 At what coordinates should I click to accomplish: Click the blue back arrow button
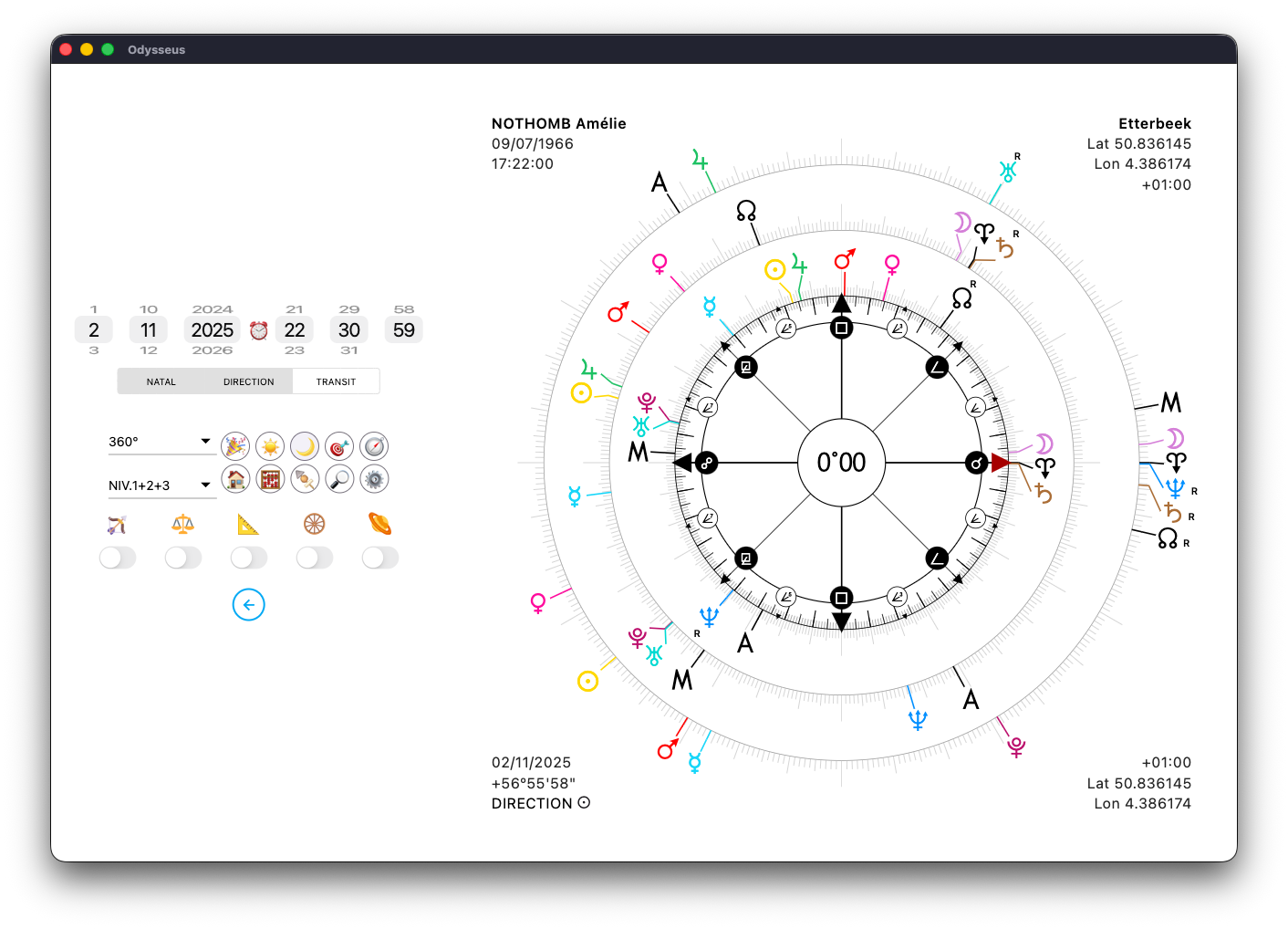coord(248,604)
